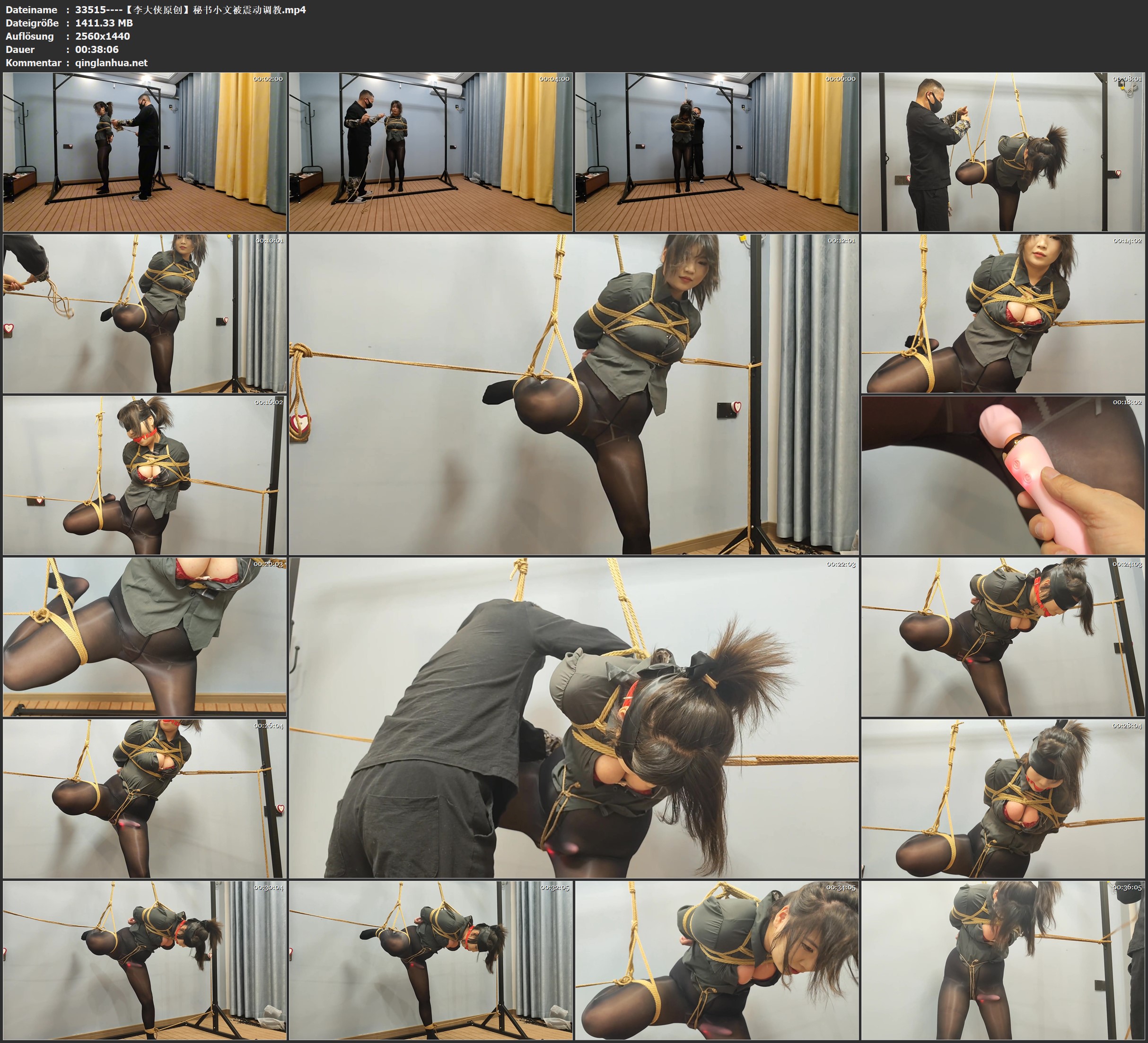This screenshot has width=1148, height=1043.
Task: Click the 00:14:02 thumbnail
Action: click(x=1003, y=313)
